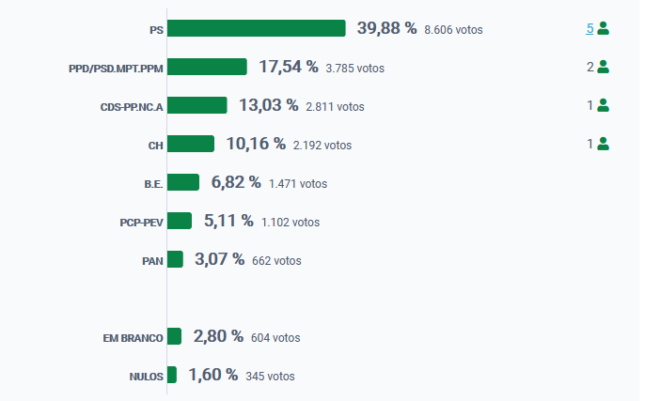Click the CDS-PP.NC.A party label
Viewport: 660px width, 401px height.
(132, 107)
